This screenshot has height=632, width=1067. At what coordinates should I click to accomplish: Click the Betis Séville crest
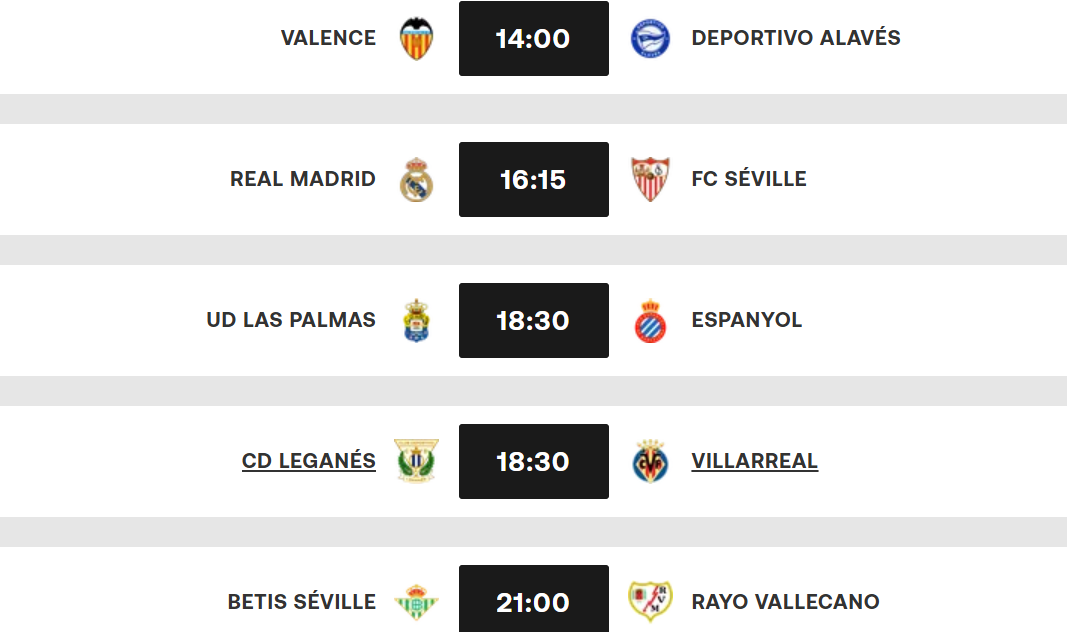(417, 601)
